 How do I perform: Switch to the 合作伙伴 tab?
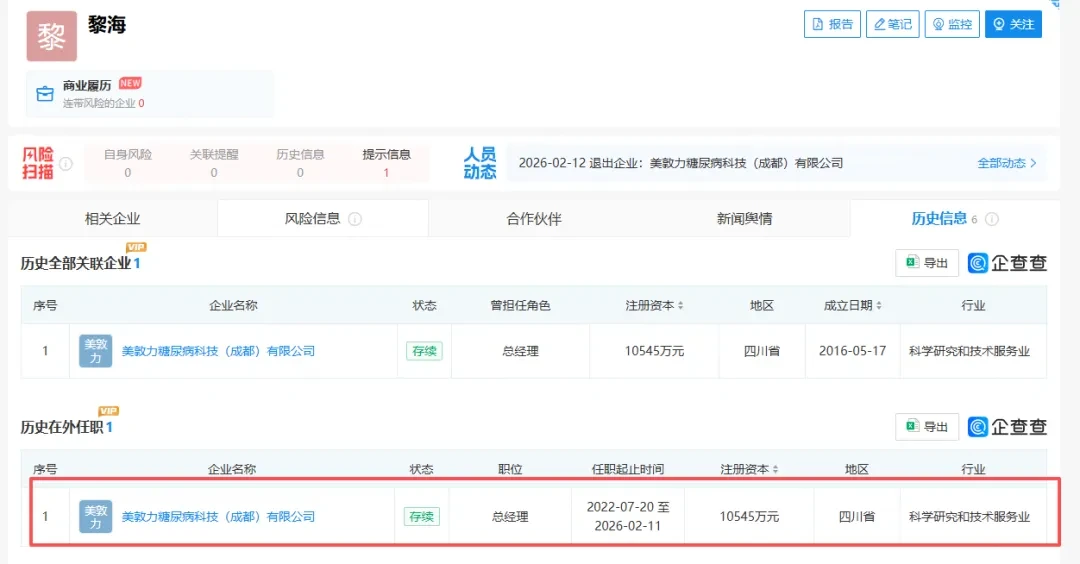534,219
